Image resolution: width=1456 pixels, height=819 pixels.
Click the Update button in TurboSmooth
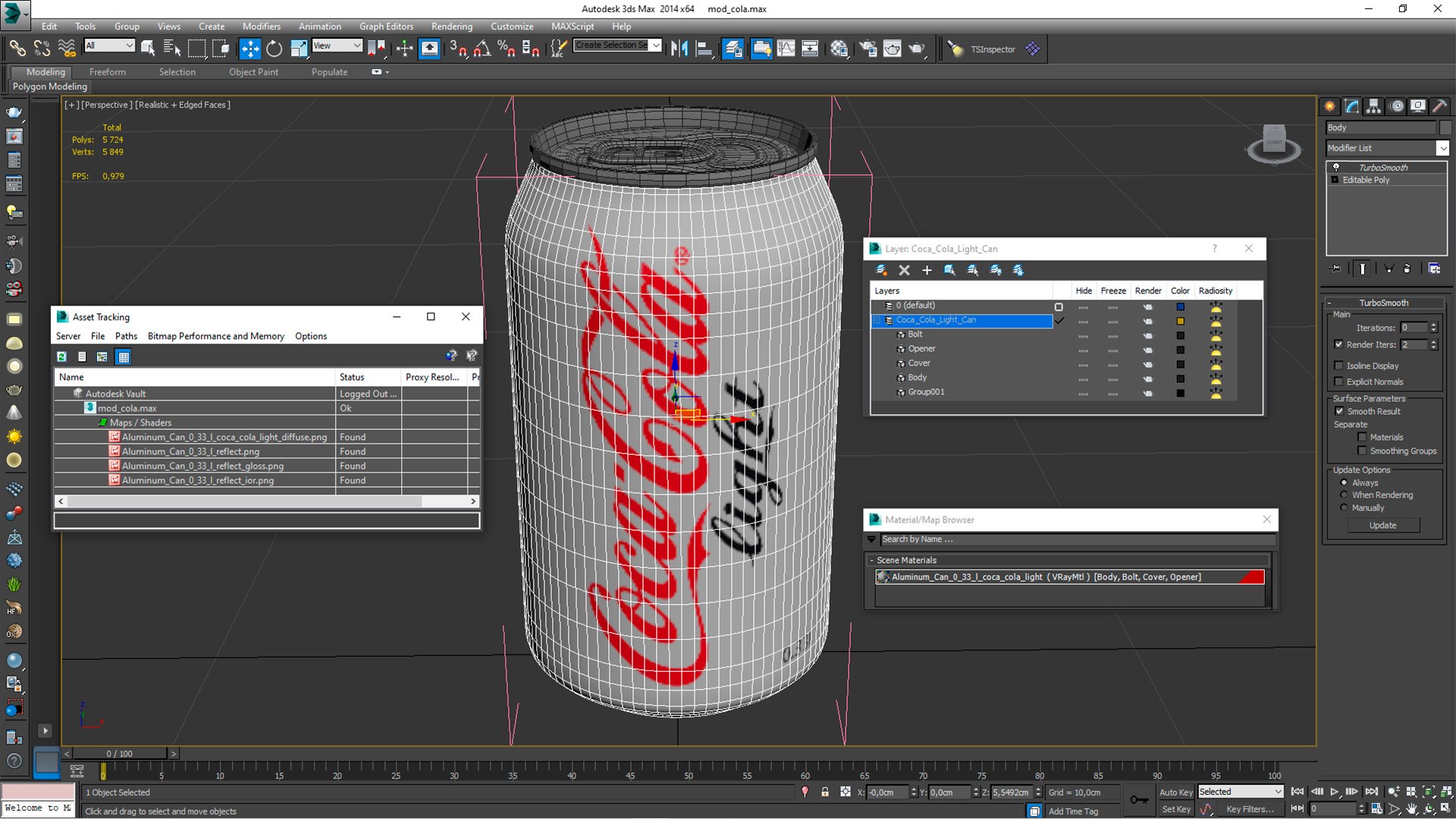pyautogui.click(x=1383, y=526)
